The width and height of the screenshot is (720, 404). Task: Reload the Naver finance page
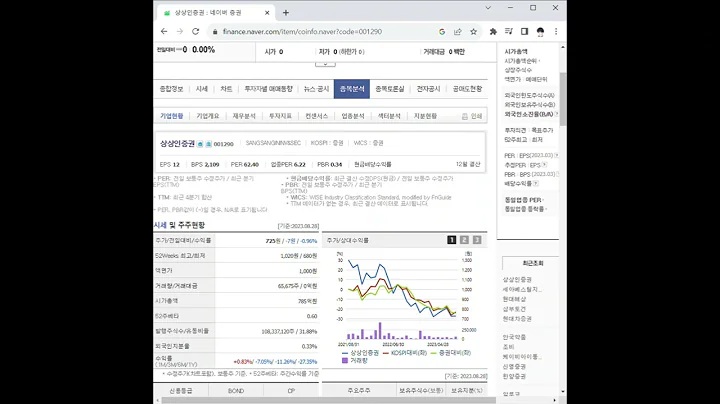click(x=196, y=31)
